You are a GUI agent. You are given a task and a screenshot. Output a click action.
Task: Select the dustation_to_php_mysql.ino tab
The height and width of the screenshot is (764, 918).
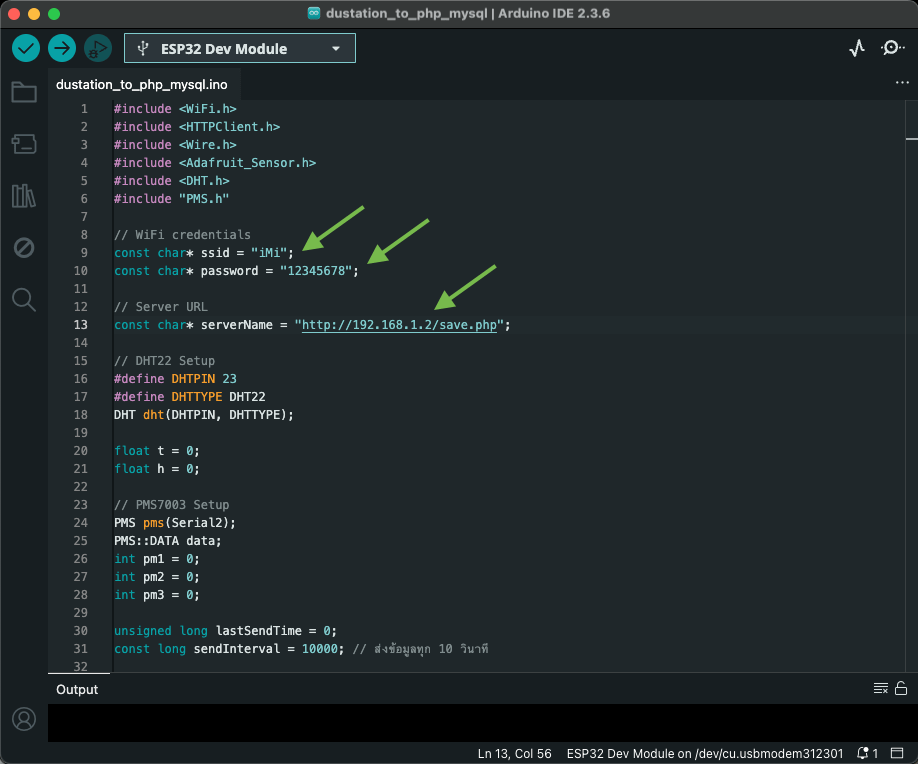pos(142,85)
